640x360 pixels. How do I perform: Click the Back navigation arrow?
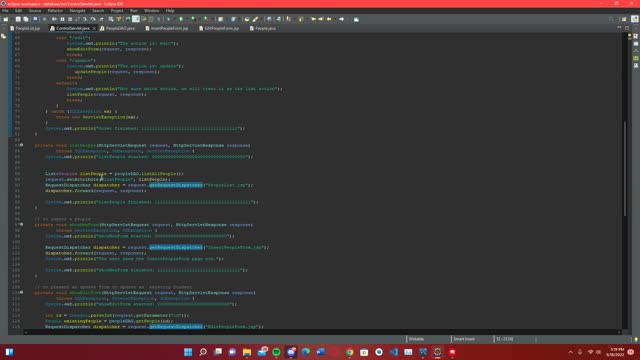[x=329, y=19]
